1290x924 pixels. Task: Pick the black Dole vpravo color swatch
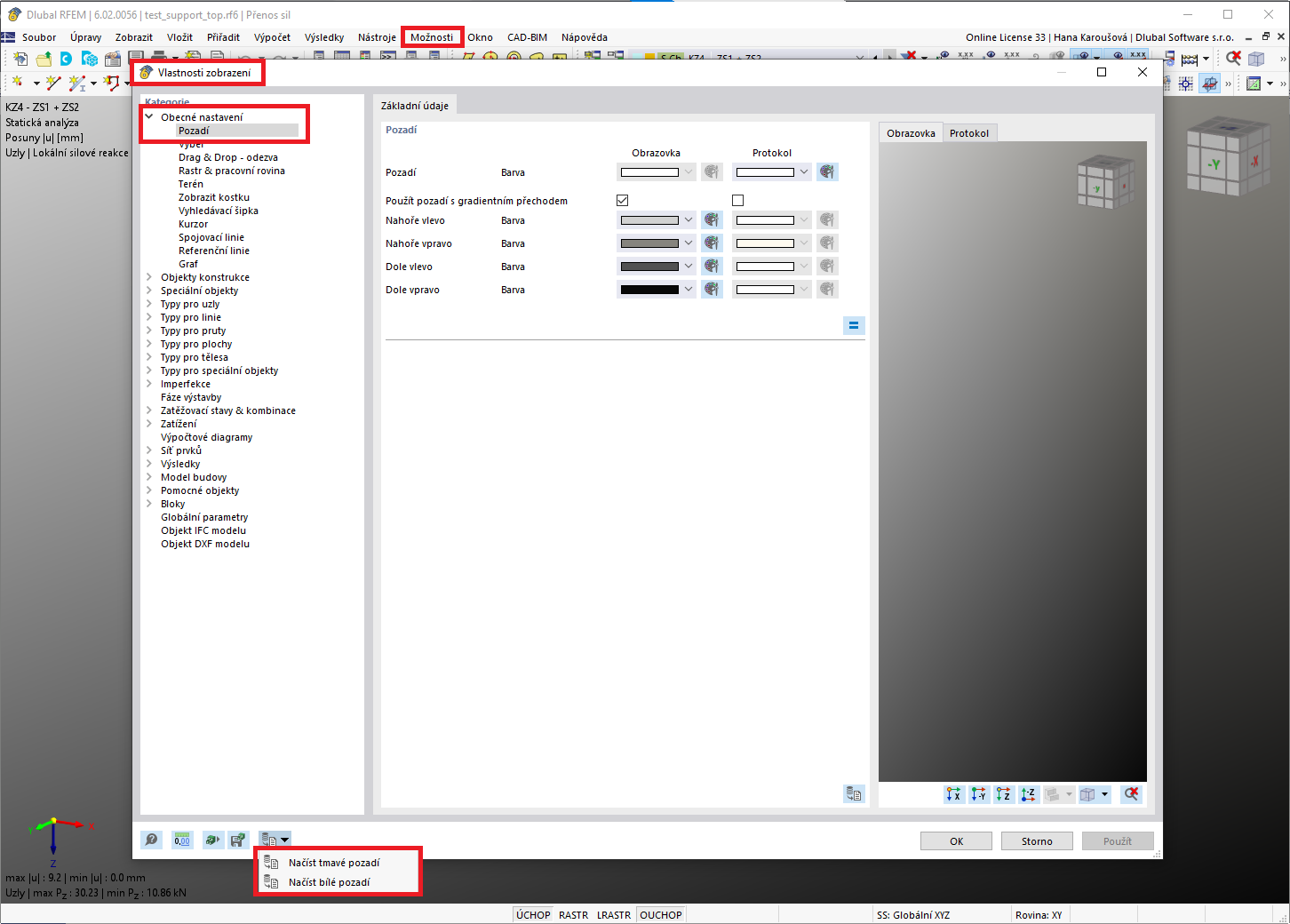(651, 289)
